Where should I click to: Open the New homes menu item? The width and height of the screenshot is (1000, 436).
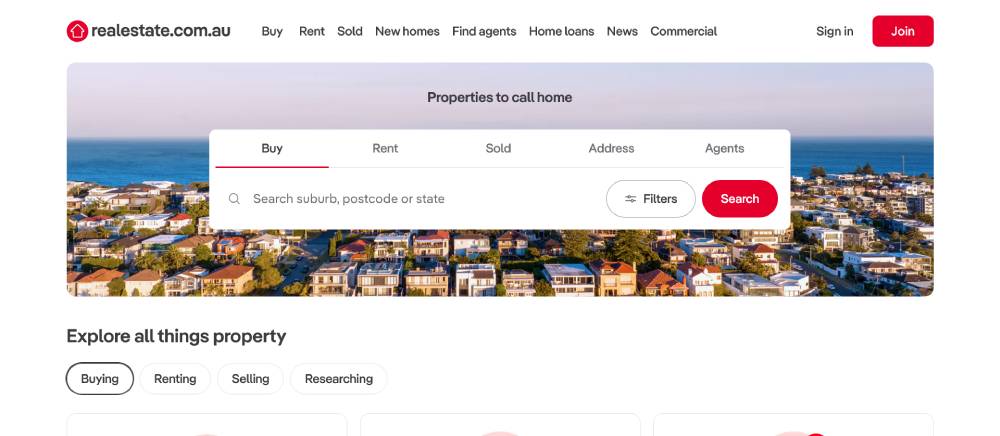407,31
